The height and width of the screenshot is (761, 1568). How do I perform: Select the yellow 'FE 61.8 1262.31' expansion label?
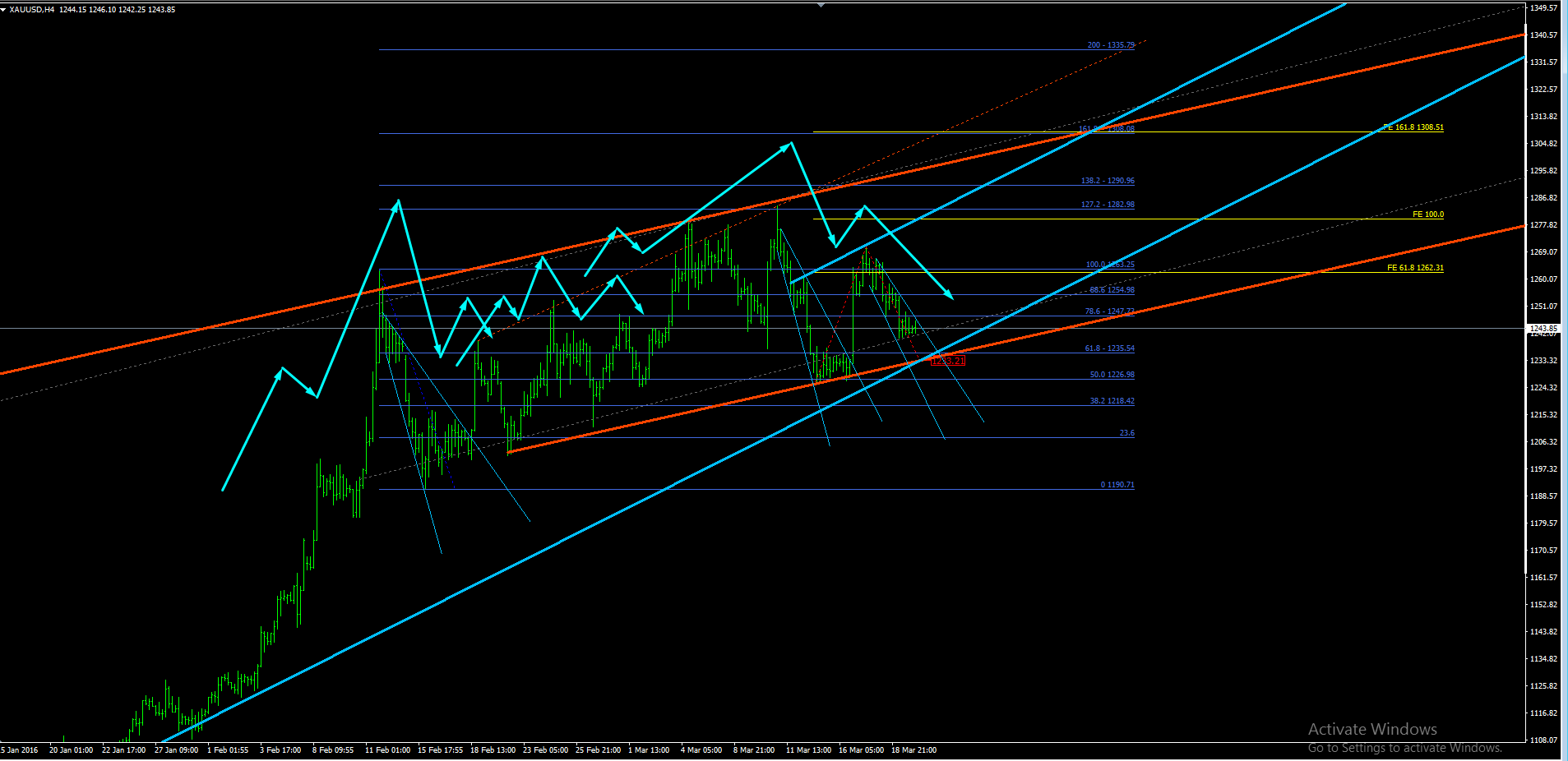point(1415,268)
